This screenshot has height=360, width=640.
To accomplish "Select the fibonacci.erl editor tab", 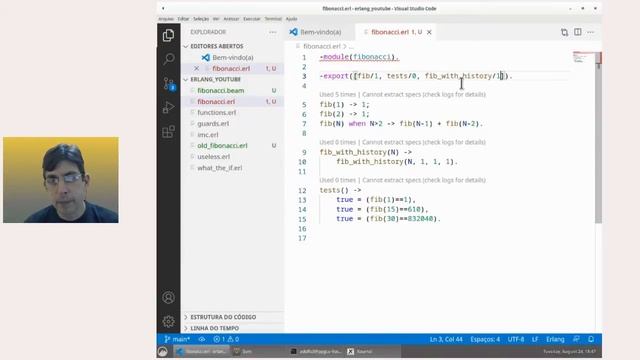I will click(x=396, y=32).
